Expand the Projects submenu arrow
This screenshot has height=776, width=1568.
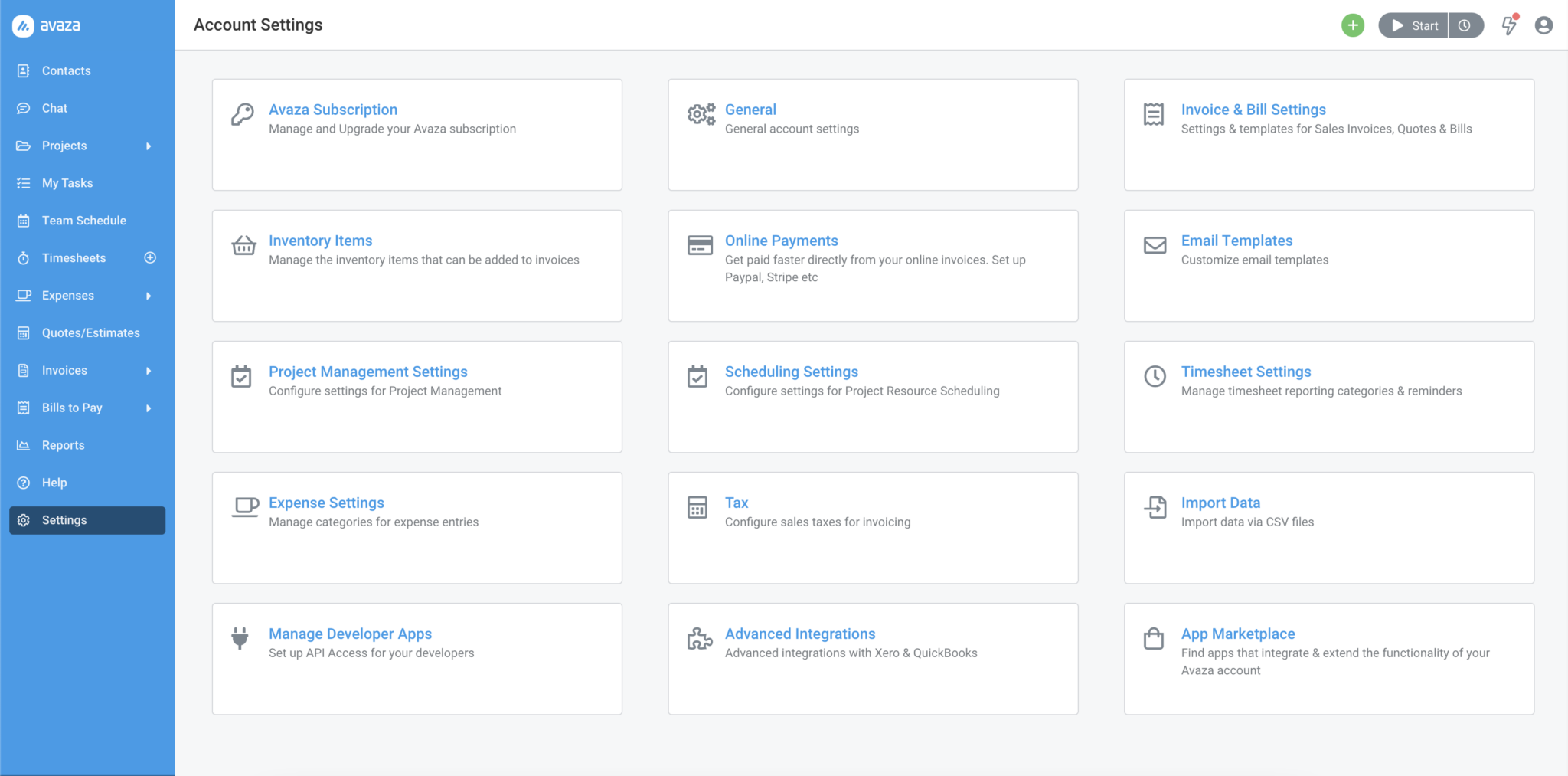[149, 146]
